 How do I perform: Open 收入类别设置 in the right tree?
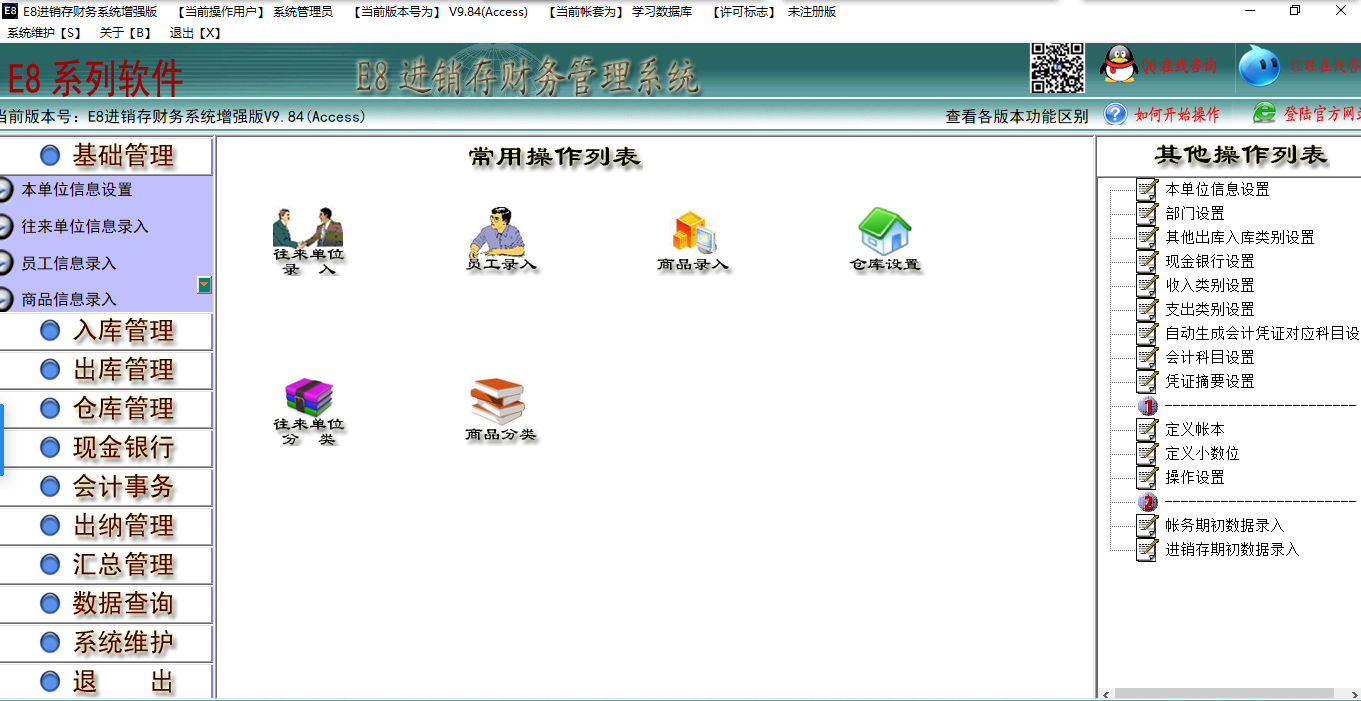1210,285
